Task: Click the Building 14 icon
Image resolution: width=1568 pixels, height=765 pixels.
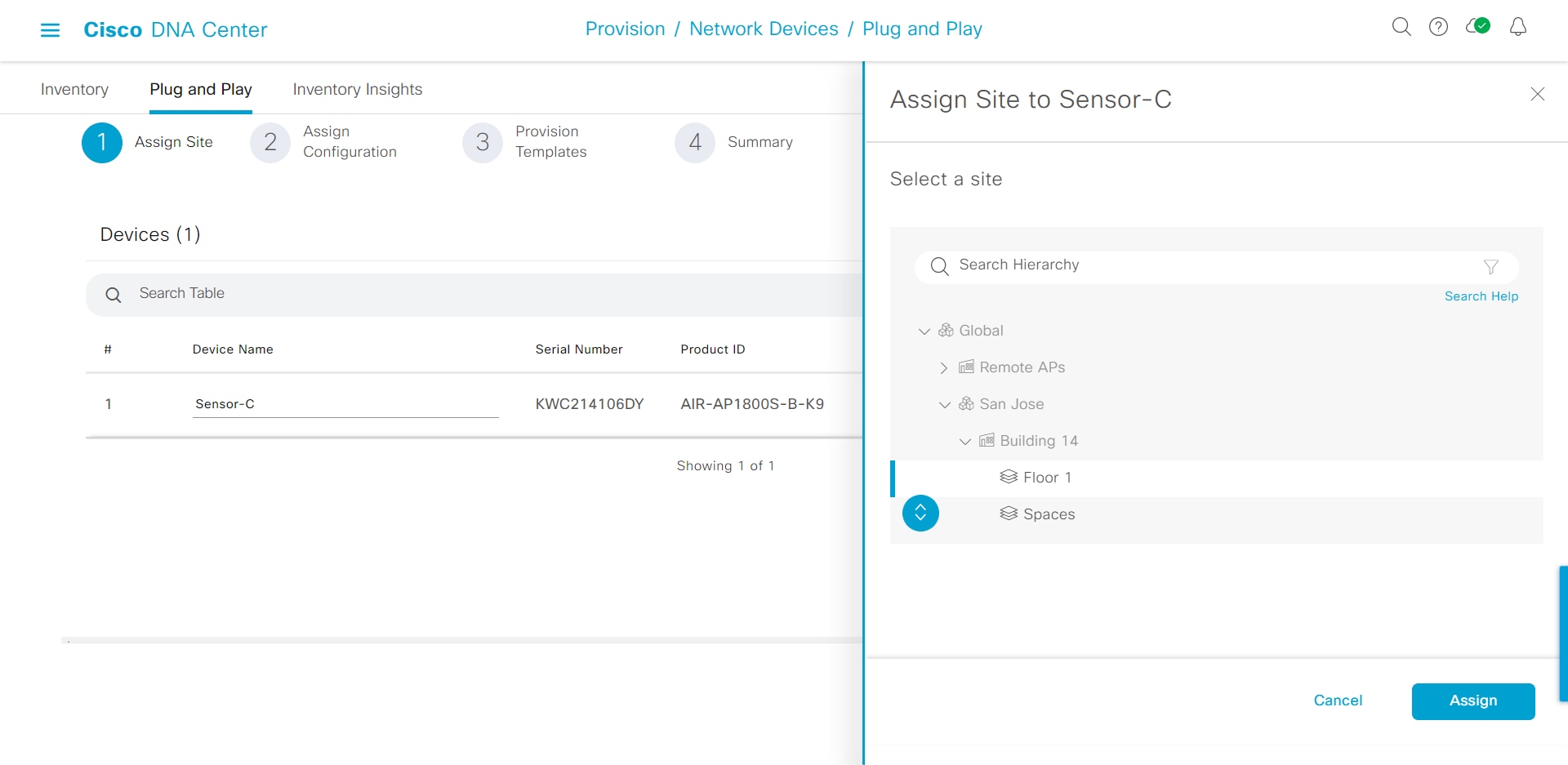Action: (987, 441)
